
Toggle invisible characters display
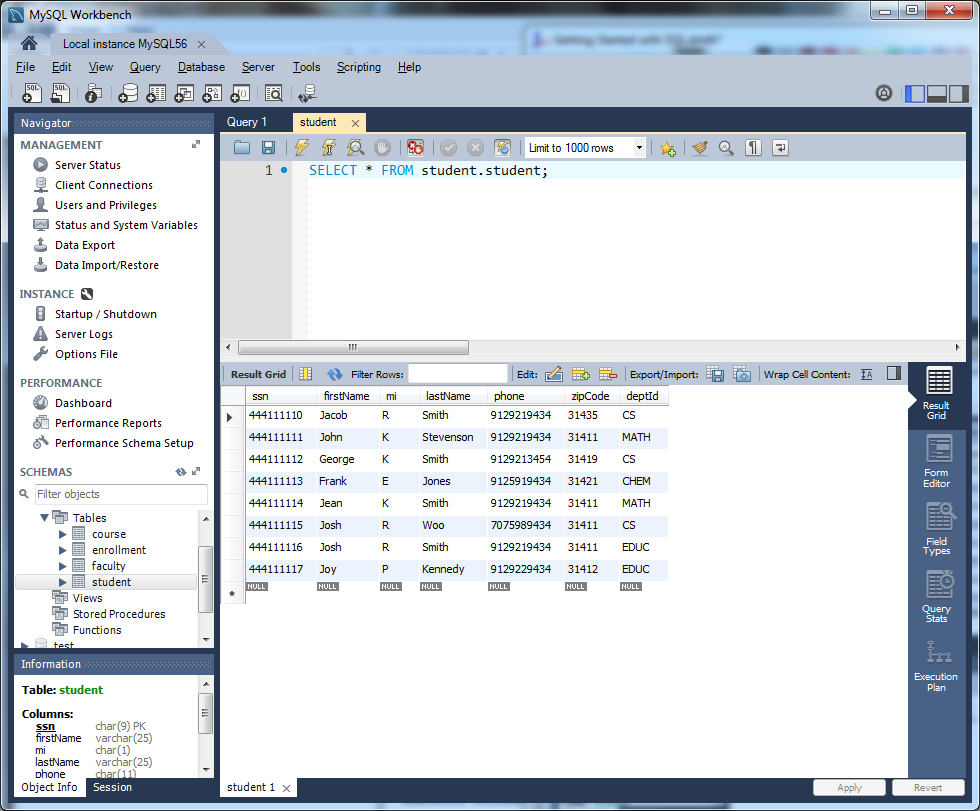[x=753, y=148]
